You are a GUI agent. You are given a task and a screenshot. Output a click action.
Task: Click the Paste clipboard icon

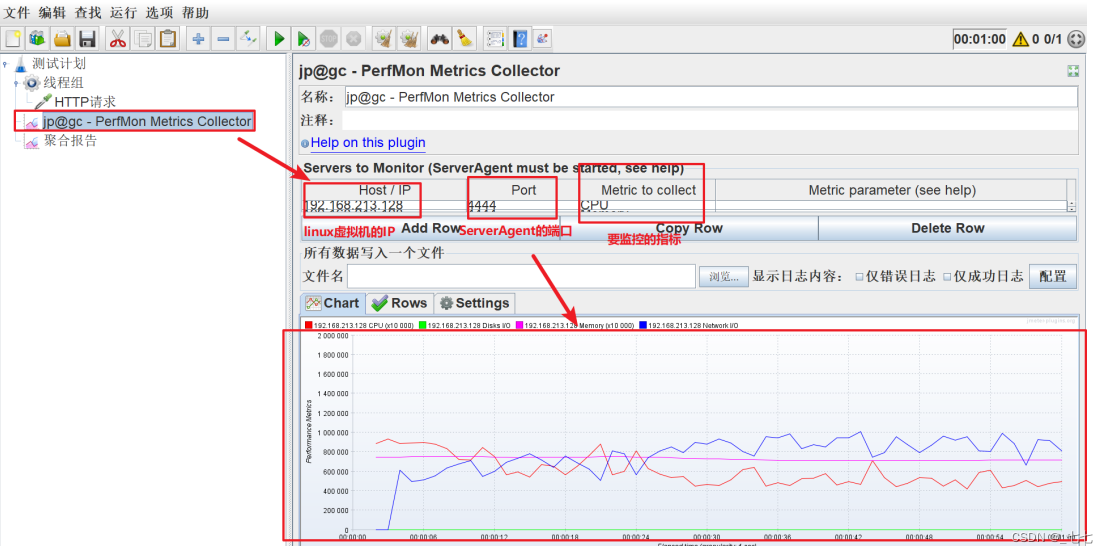168,38
